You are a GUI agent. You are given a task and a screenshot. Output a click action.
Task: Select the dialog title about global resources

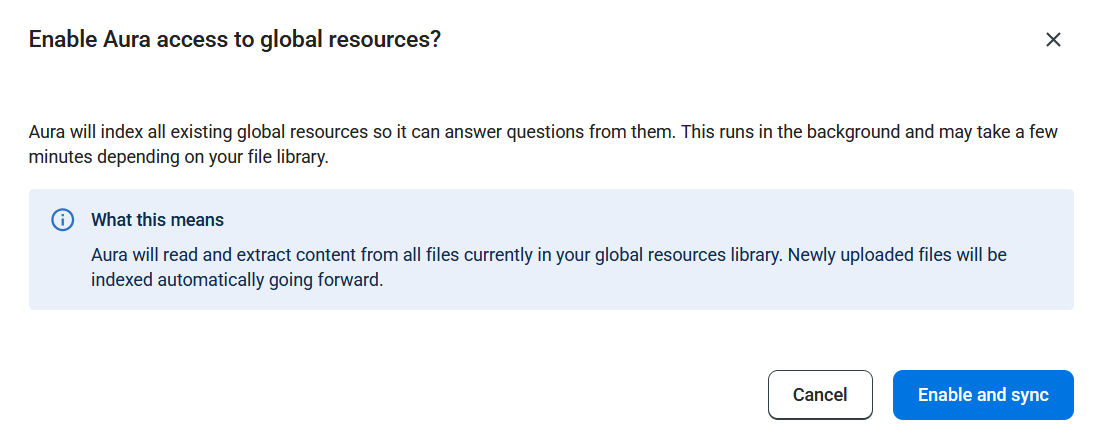click(x=234, y=39)
